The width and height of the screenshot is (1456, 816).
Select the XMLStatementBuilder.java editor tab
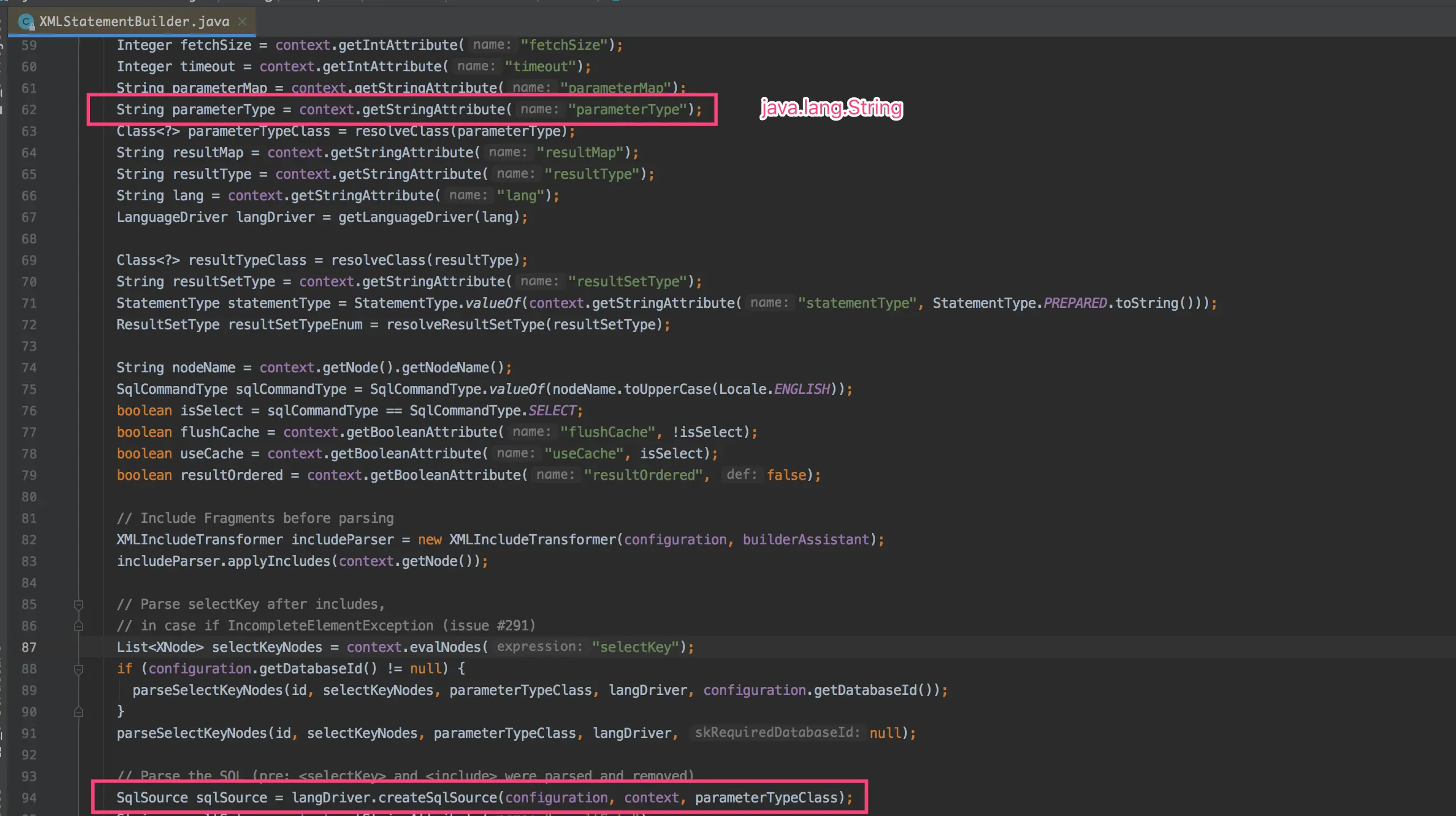pos(134,22)
